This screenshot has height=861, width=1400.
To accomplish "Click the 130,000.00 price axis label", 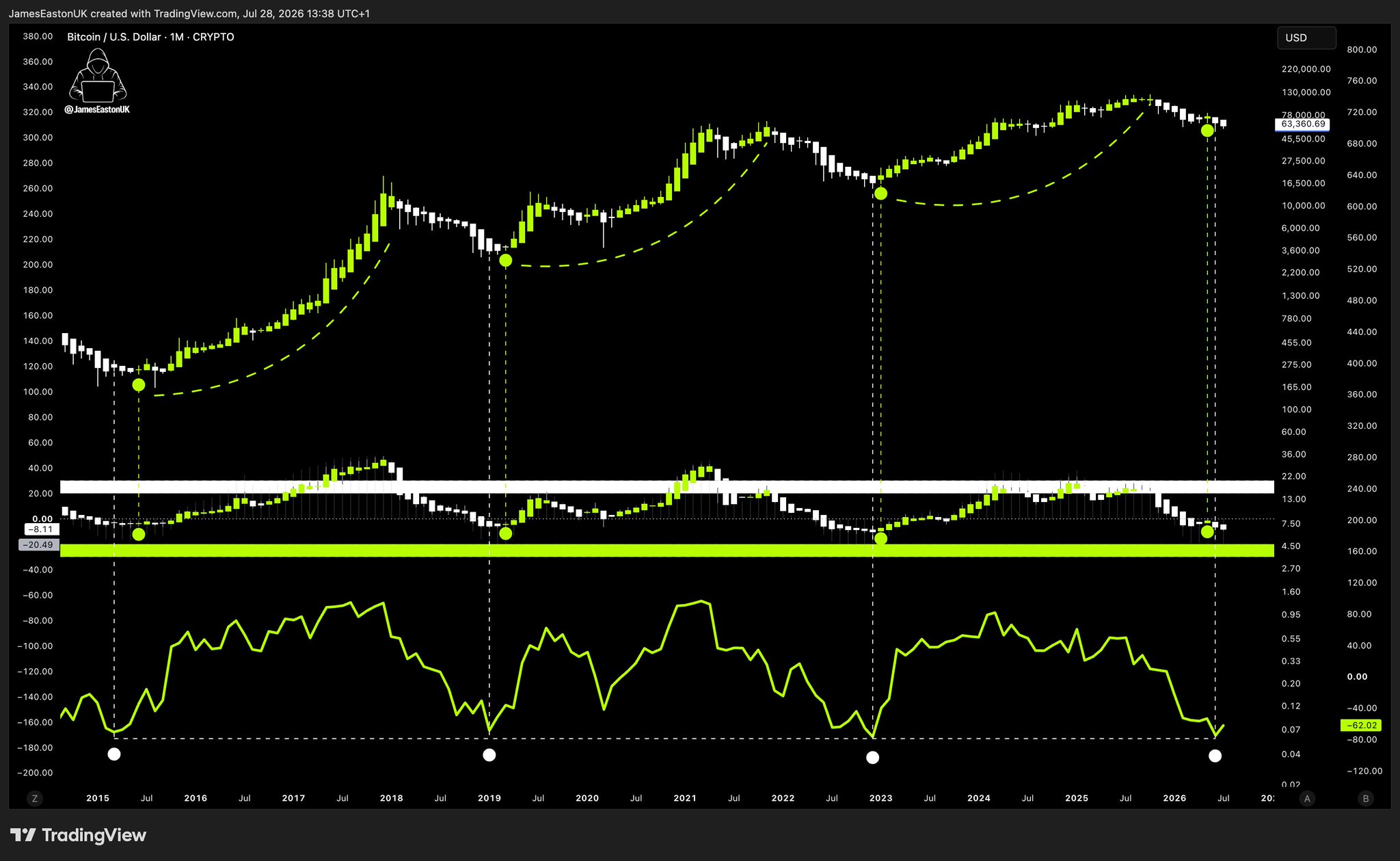I will [x=1306, y=92].
